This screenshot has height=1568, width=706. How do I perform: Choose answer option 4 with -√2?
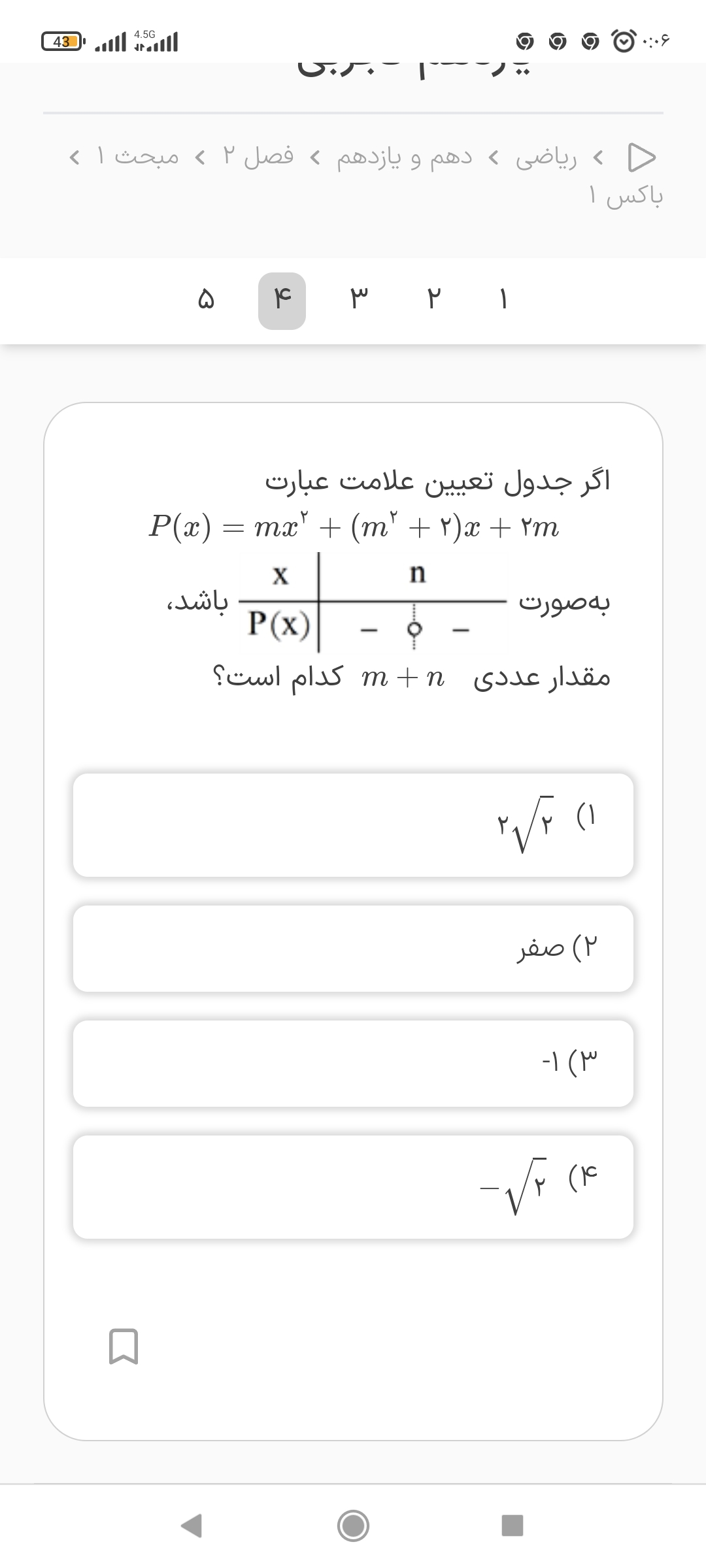tap(353, 1187)
